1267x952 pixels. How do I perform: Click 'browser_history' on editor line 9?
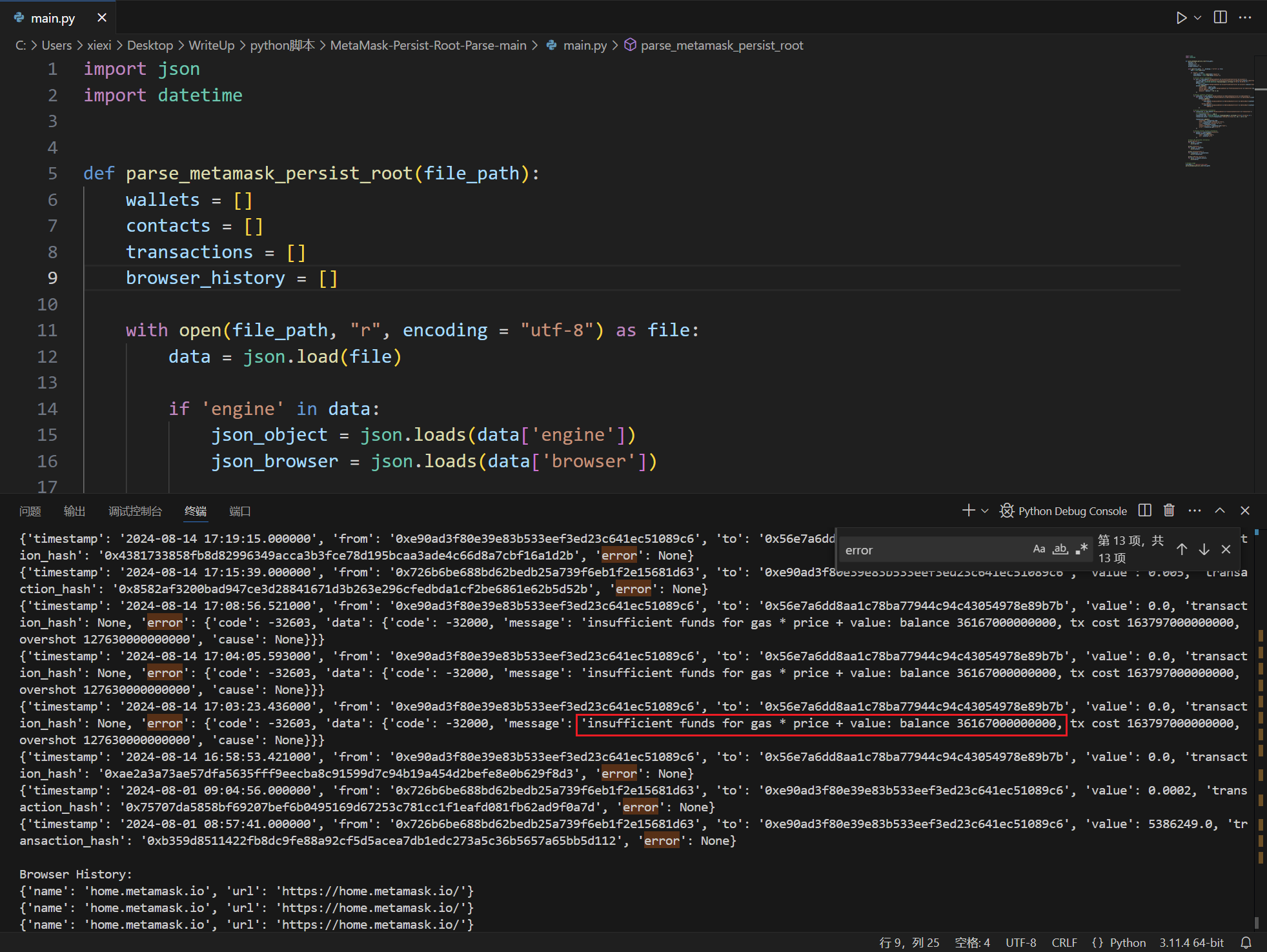click(x=205, y=278)
